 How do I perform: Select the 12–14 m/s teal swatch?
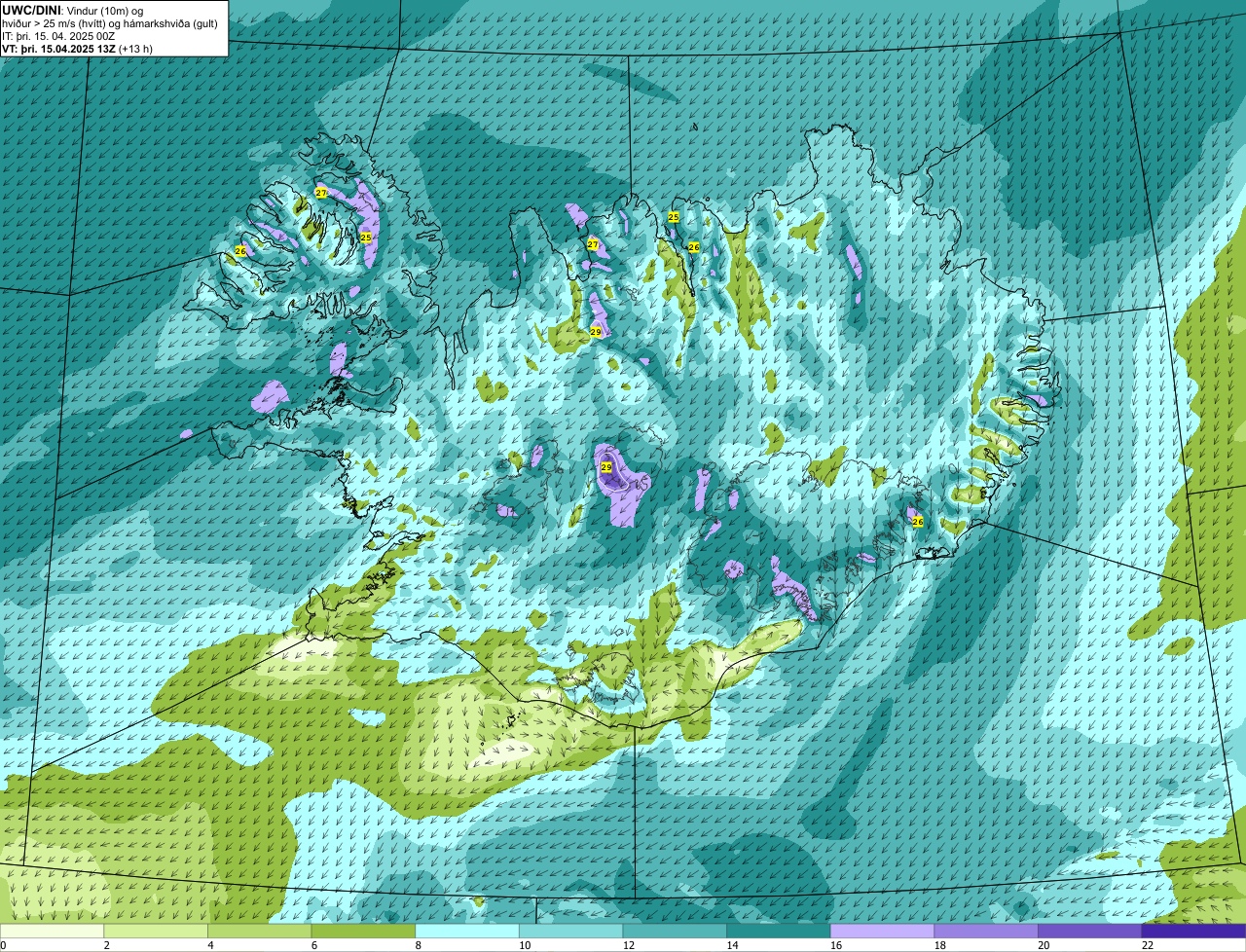(675, 932)
